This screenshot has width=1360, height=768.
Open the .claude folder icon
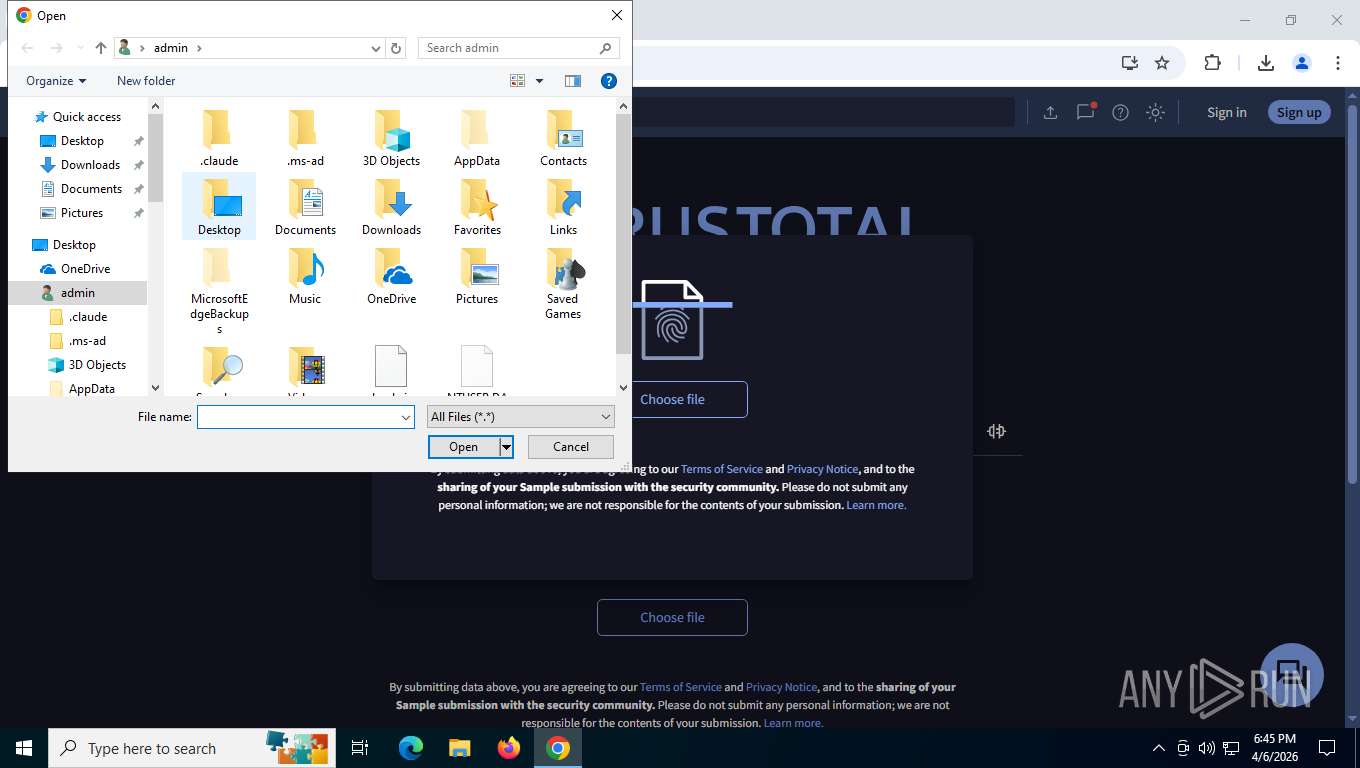tap(217, 130)
